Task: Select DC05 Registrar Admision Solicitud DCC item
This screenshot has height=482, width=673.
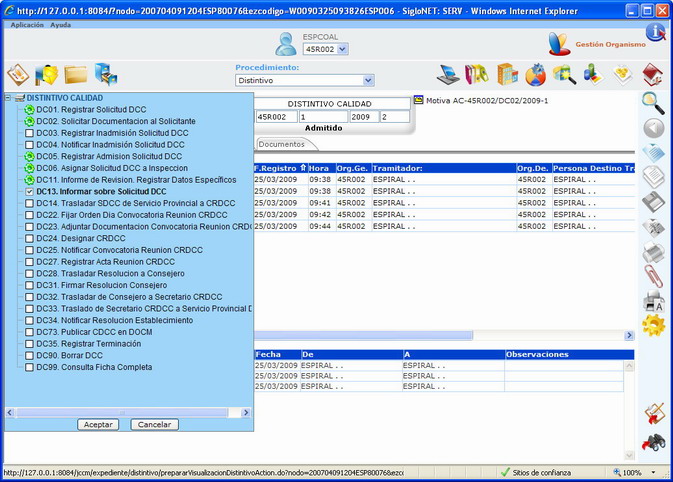Action: pos(109,157)
